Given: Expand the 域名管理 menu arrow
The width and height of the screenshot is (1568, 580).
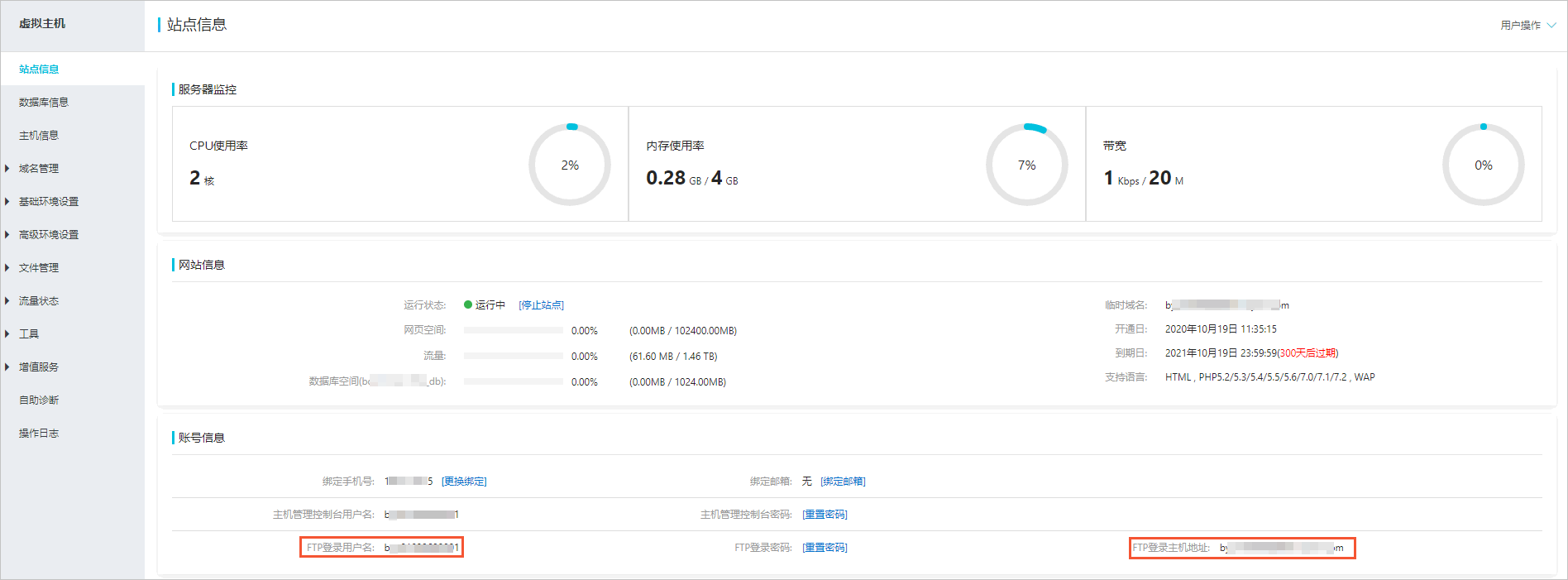Looking at the screenshot, I should tap(7, 169).
